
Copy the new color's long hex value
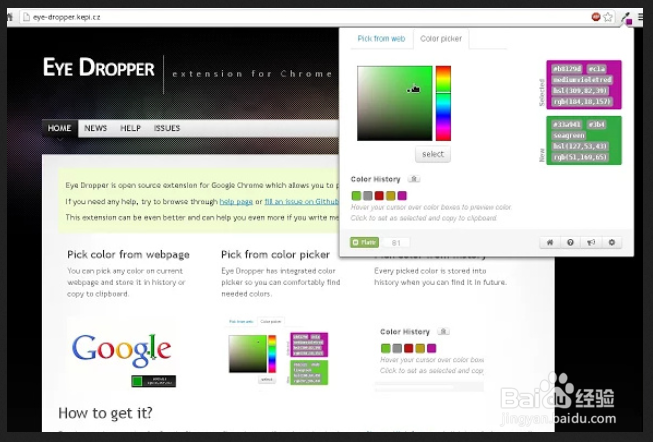click(567, 125)
